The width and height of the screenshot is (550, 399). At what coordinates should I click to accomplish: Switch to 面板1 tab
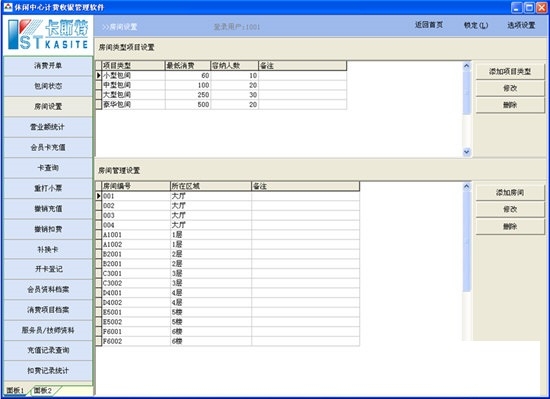[16, 391]
